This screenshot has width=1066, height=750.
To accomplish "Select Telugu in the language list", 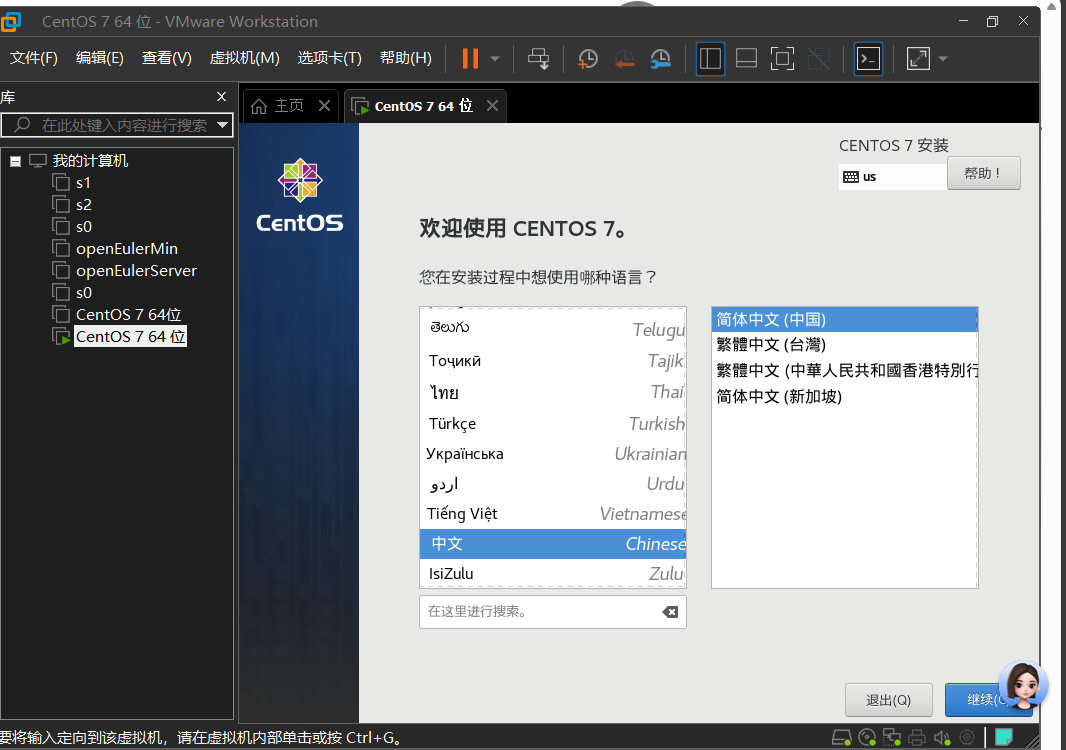I will coord(553,328).
